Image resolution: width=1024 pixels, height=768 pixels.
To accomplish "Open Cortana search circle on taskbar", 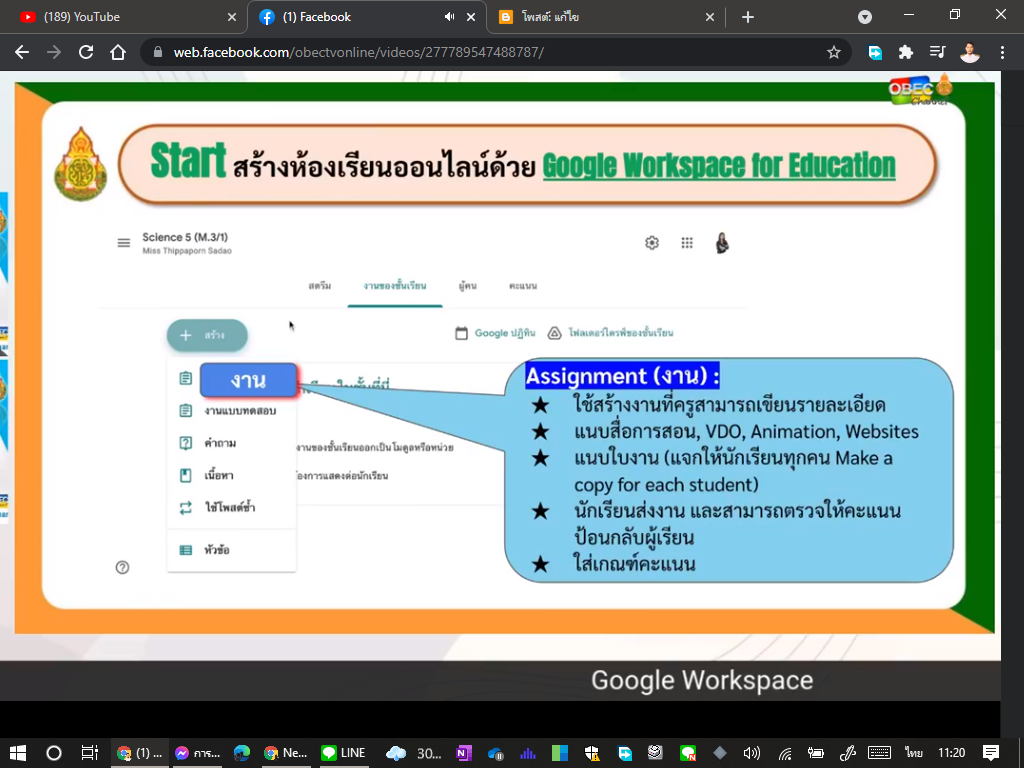I will coord(54,753).
